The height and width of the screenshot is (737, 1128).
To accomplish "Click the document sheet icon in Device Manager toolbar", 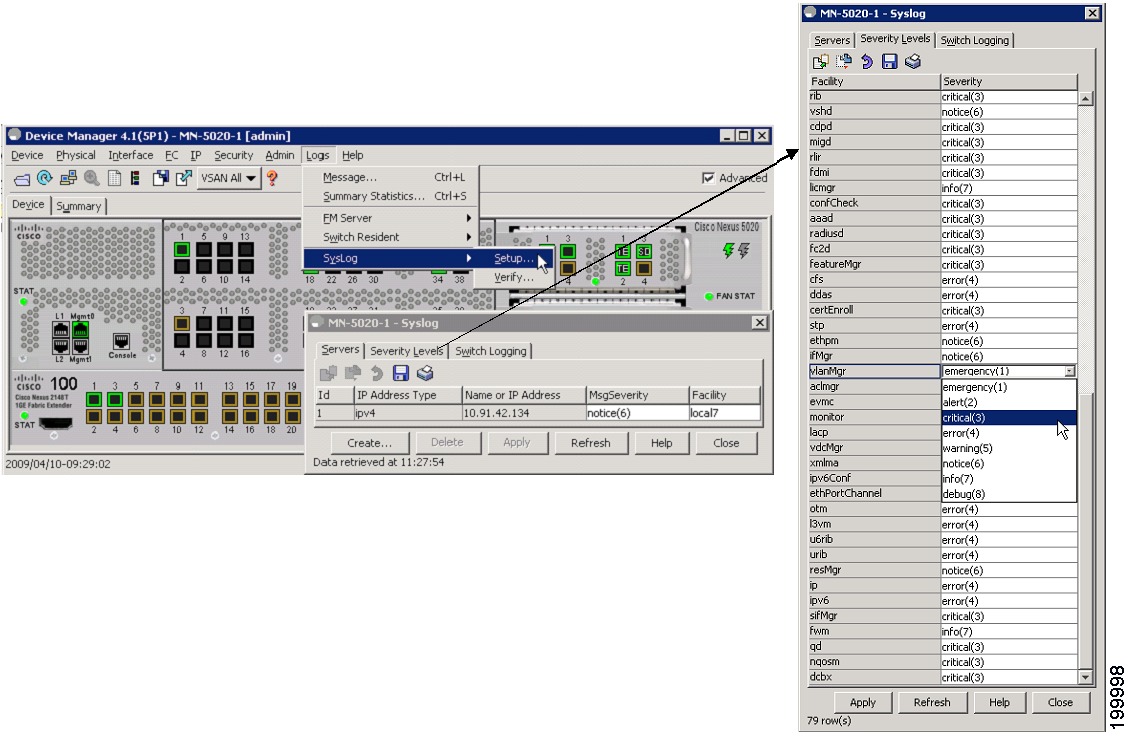I will coord(114,178).
